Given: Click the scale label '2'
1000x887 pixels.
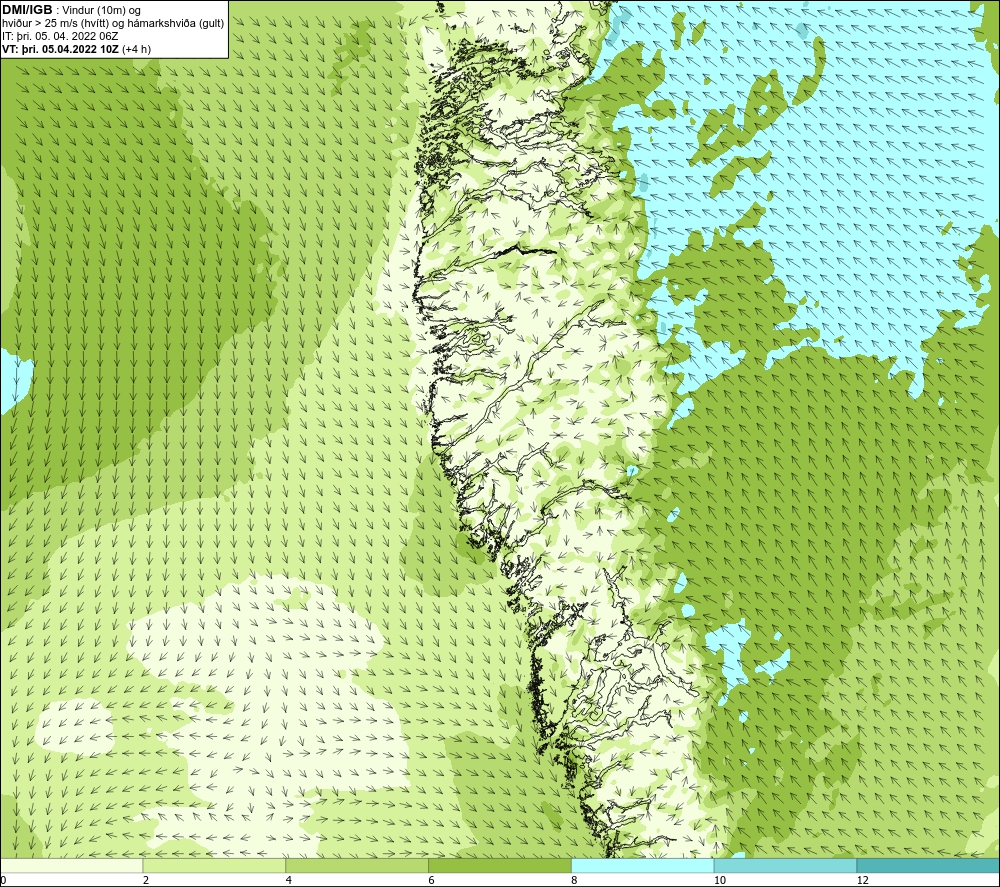Looking at the screenshot, I should [x=146, y=880].
